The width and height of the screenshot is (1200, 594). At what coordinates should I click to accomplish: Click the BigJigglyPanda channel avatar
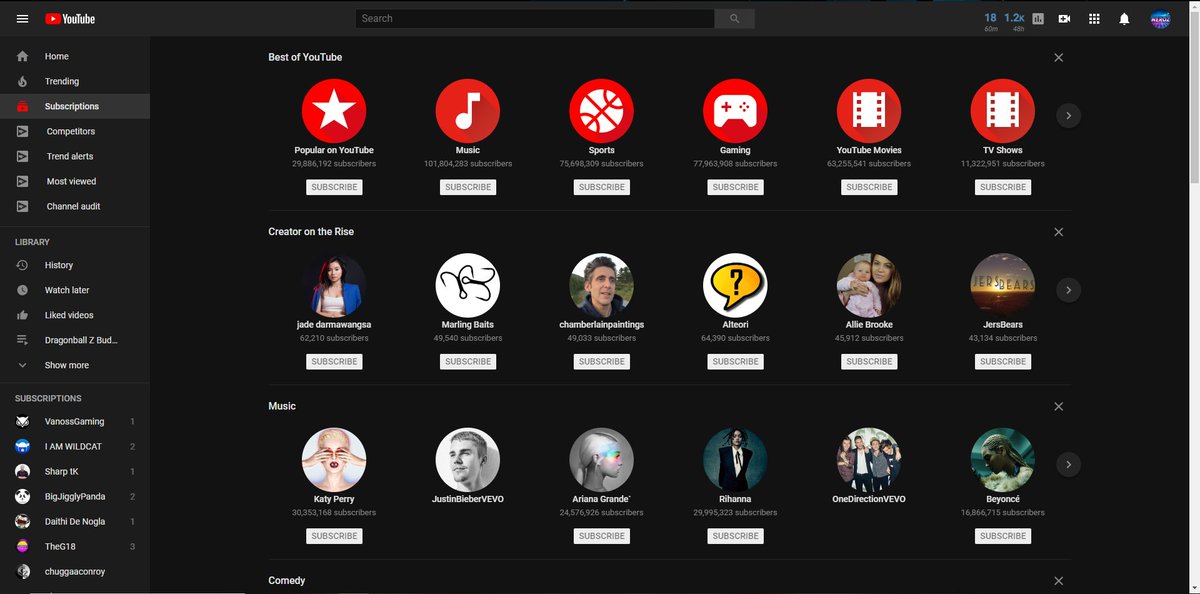click(x=23, y=496)
